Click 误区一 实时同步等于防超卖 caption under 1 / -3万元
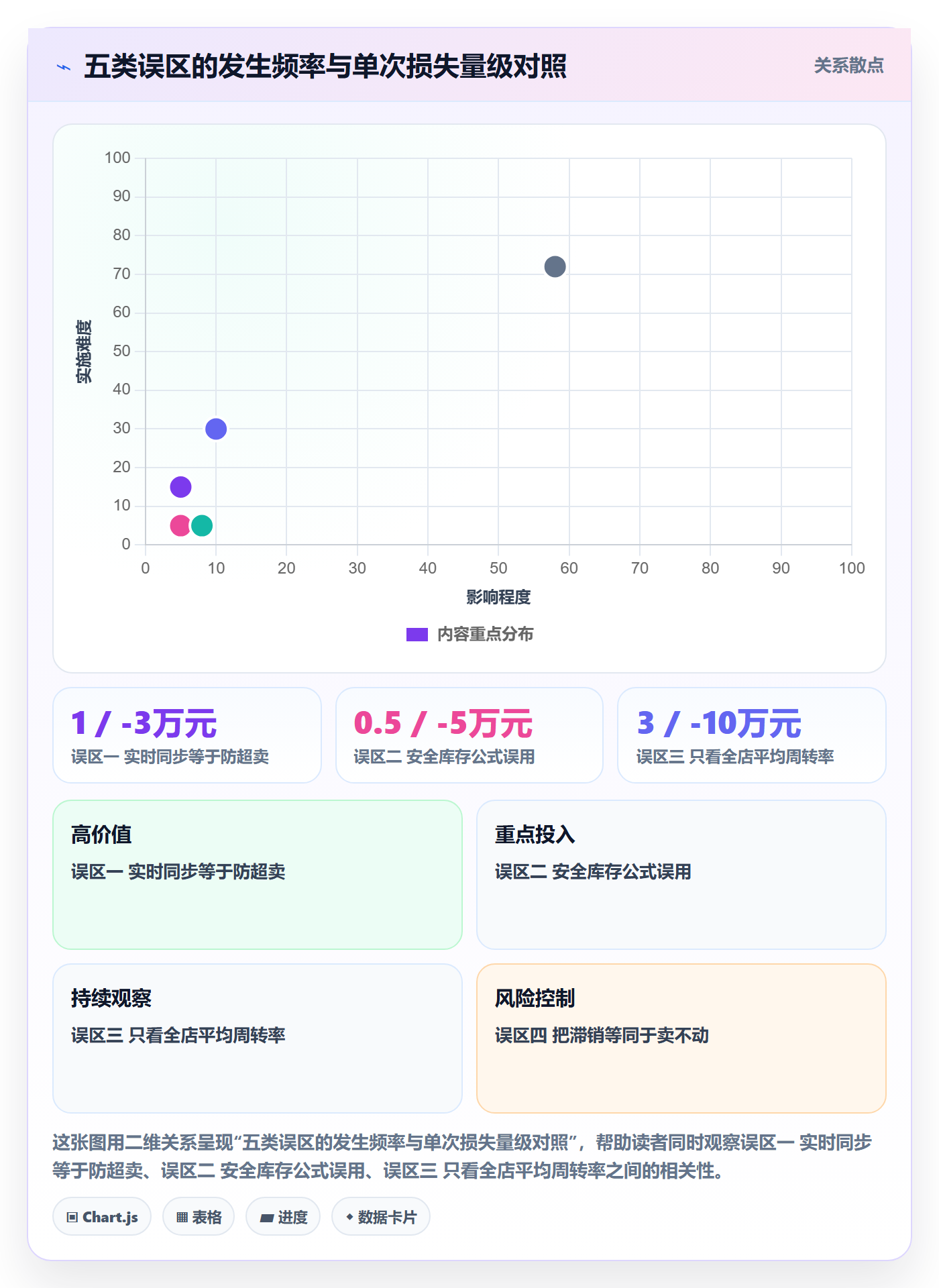Viewport: 939px width, 1288px height. tap(170, 757)
